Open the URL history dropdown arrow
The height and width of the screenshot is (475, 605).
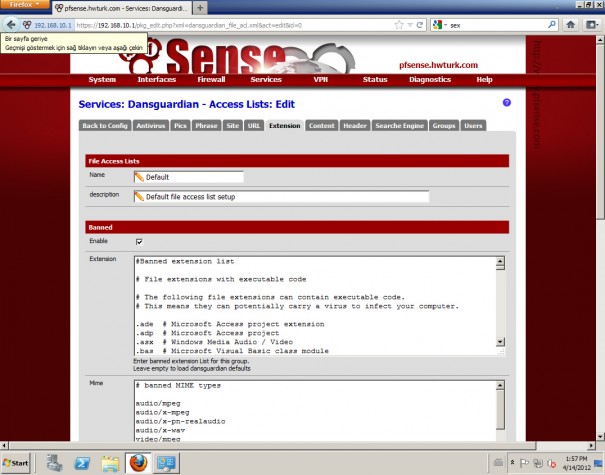(x=410, y=25)
